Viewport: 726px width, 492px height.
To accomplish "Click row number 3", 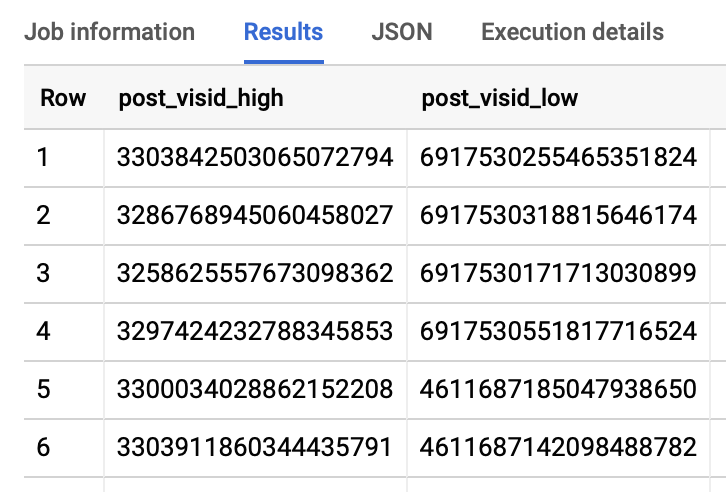I will point(43,273).
